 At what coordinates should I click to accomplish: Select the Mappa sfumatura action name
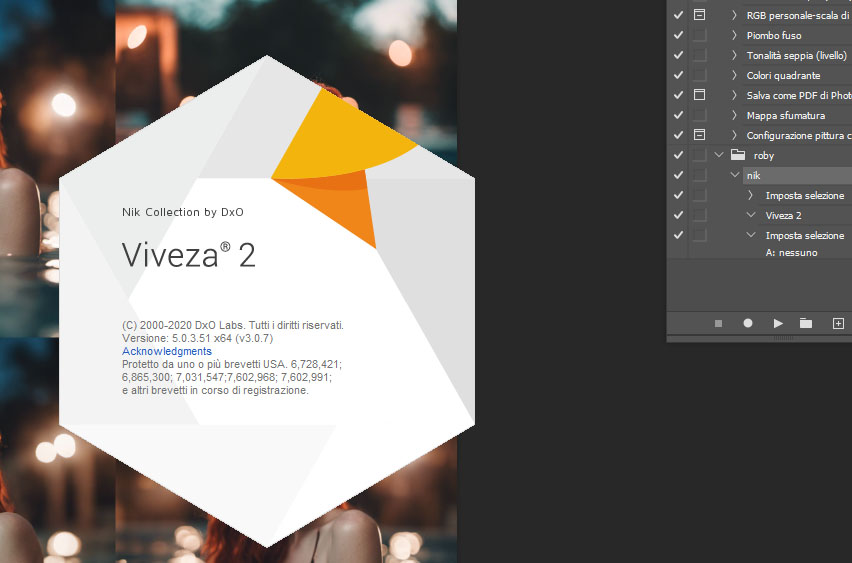tap(786, 115)
